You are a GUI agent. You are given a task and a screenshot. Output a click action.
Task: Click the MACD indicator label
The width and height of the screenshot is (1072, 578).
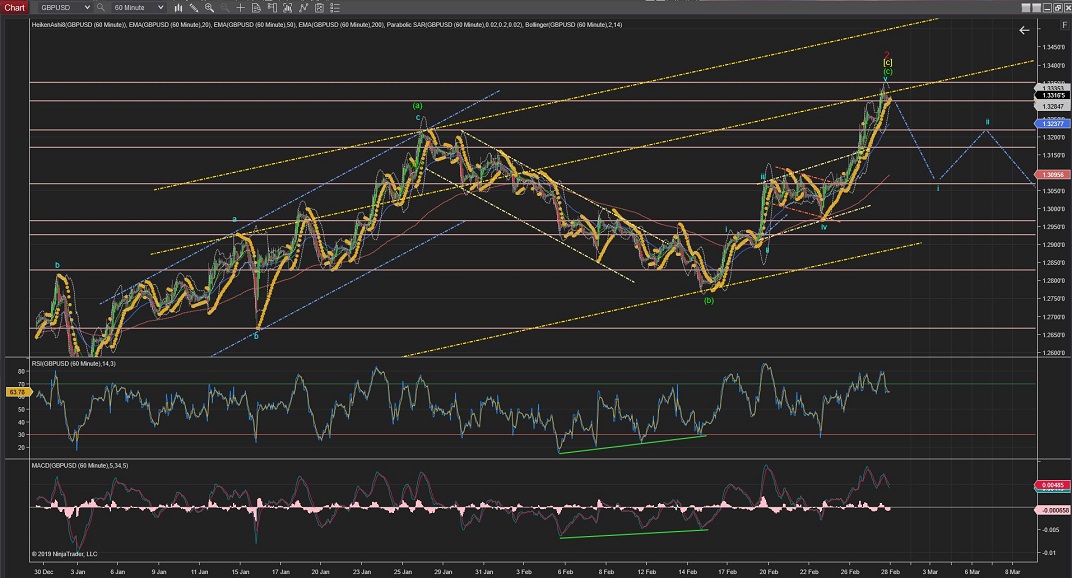[x=78, y=466]
